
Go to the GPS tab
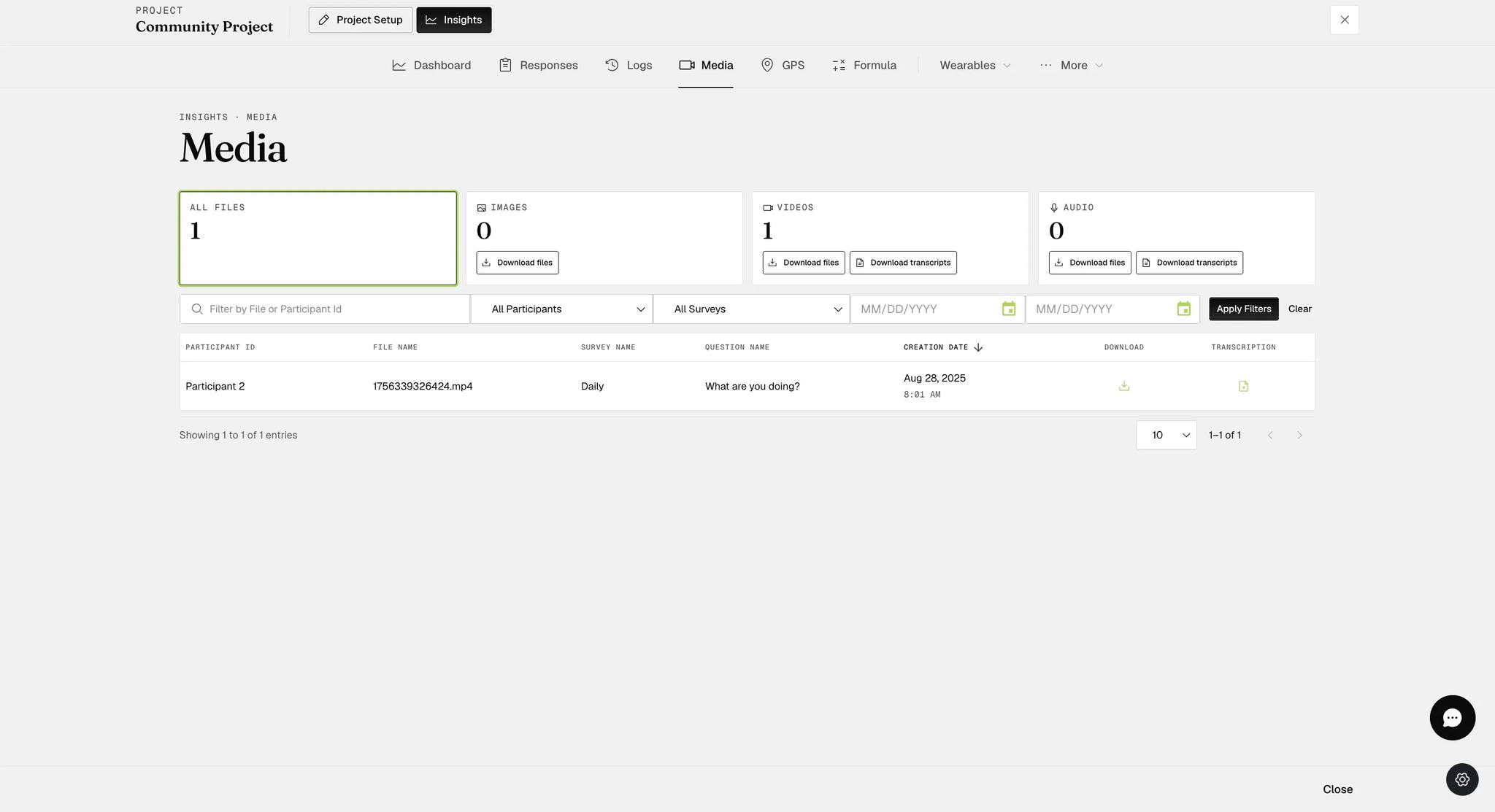coord(783,65)
